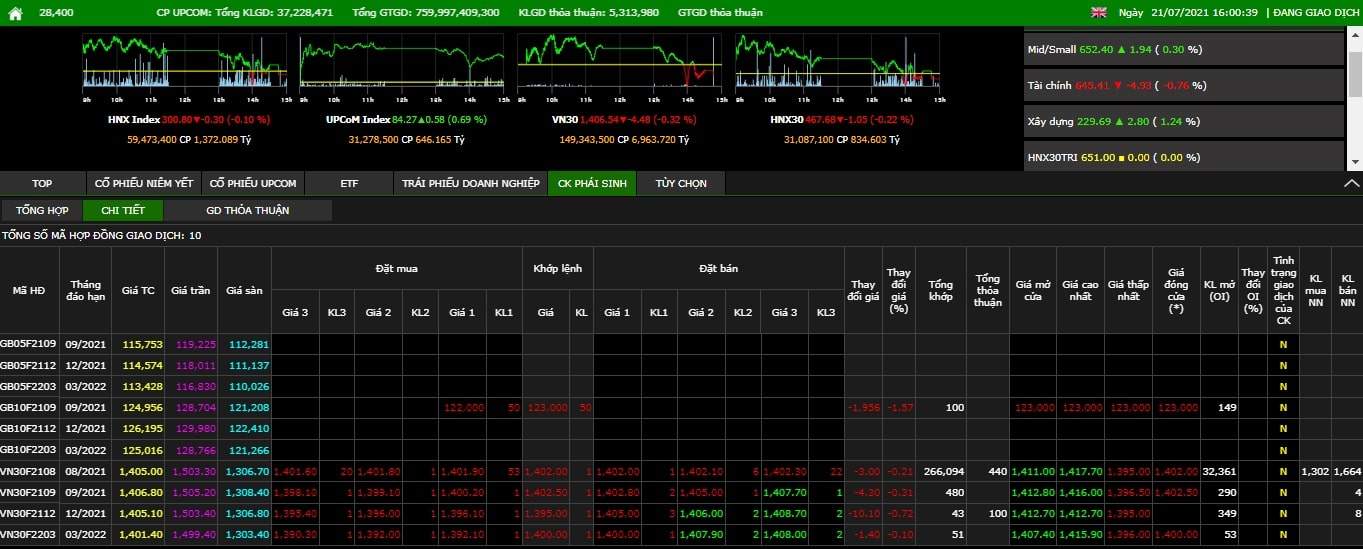The height and width of the screenshot is (549, 1363).
Task: Select the Xây dựng sector index row
Action: 1183,121
